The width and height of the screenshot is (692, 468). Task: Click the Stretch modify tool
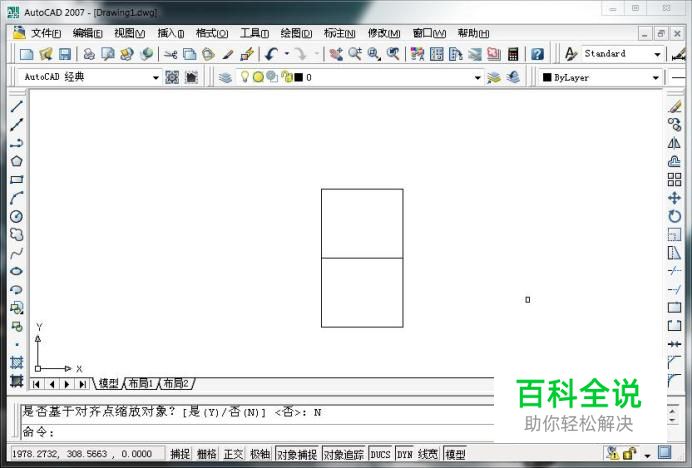pos(674,253)
